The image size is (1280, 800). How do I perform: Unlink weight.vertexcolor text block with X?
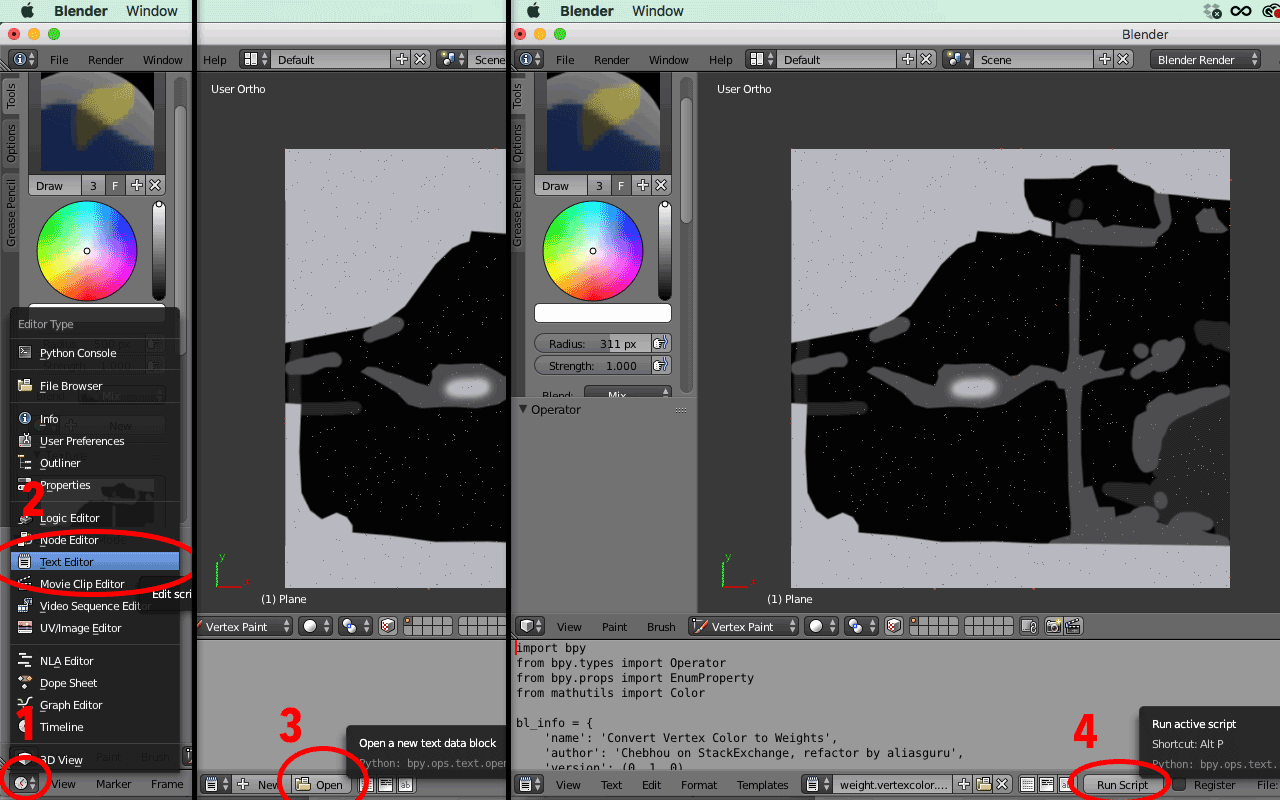pyautogui.click(x=1002, y=785)
